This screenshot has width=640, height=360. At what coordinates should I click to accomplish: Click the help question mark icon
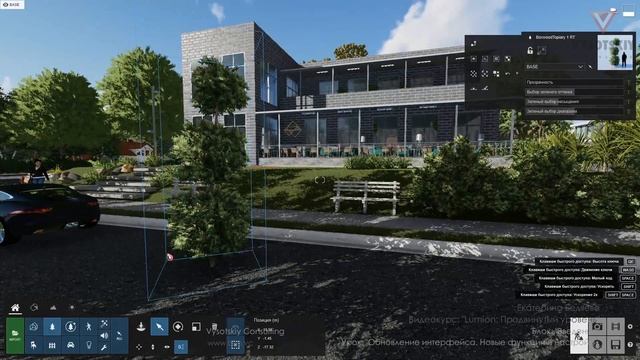(x=631, y=345)
